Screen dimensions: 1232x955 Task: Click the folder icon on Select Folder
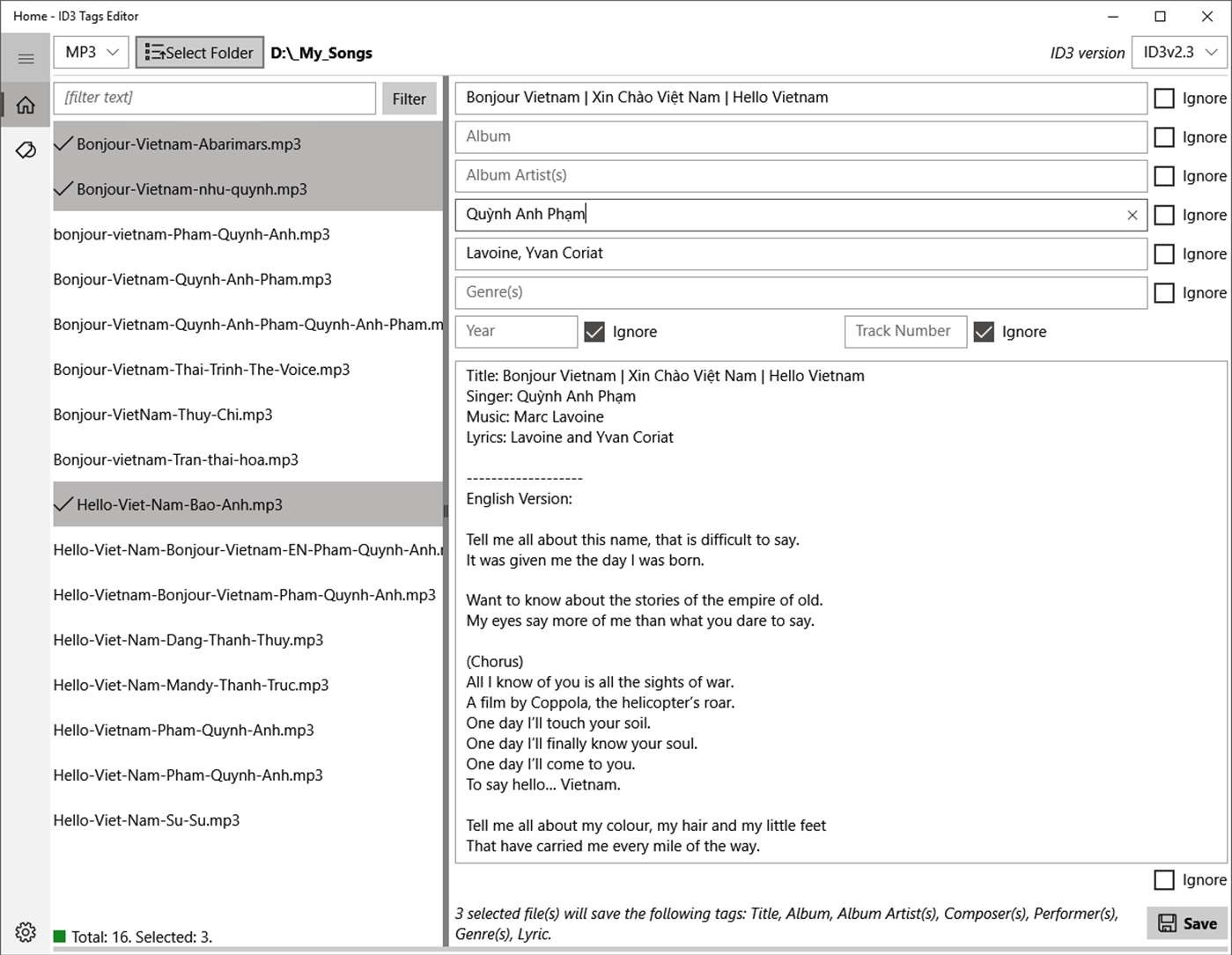pyautogui.click(x=155, y=52)
